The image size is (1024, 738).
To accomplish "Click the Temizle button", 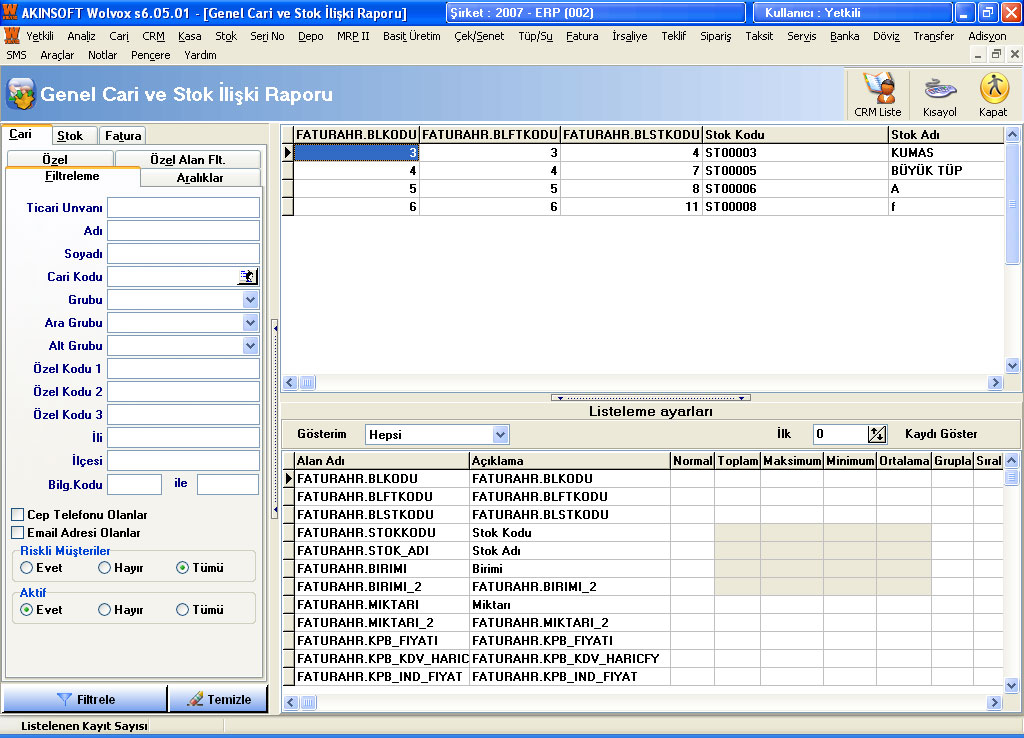I will coord(218,699).
